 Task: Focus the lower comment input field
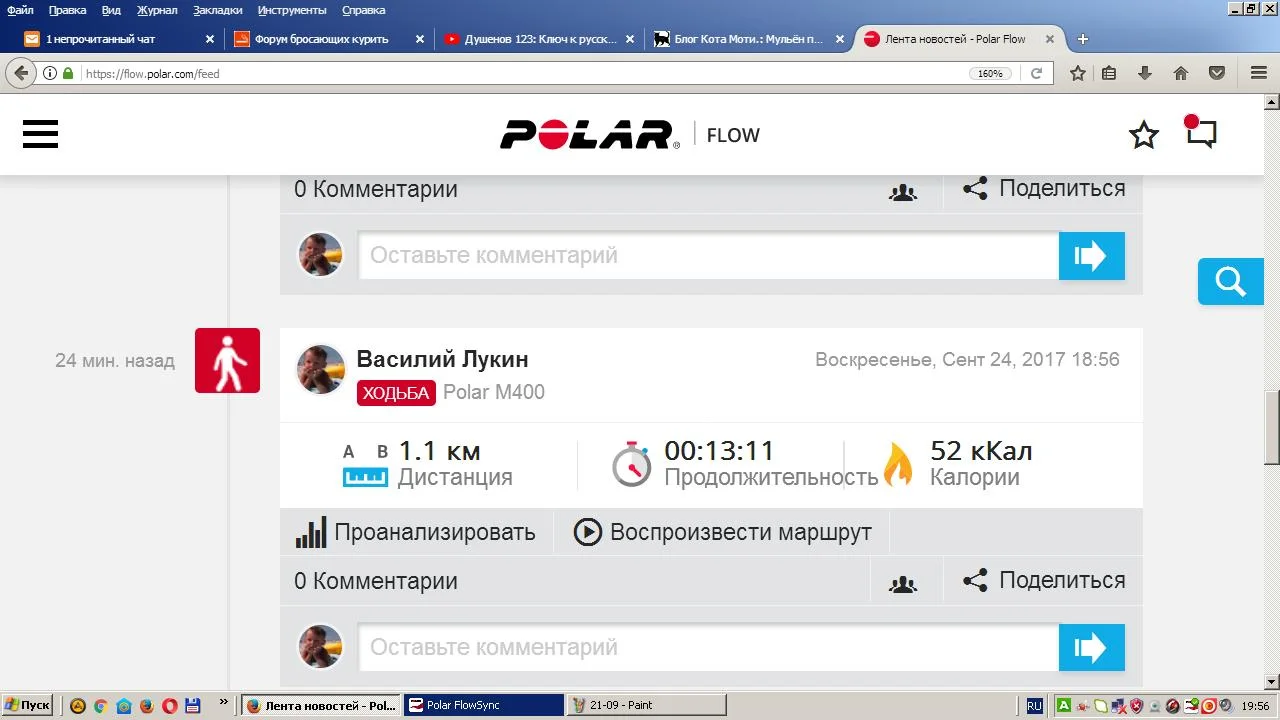pyautogui.click(x=709, y=648)
